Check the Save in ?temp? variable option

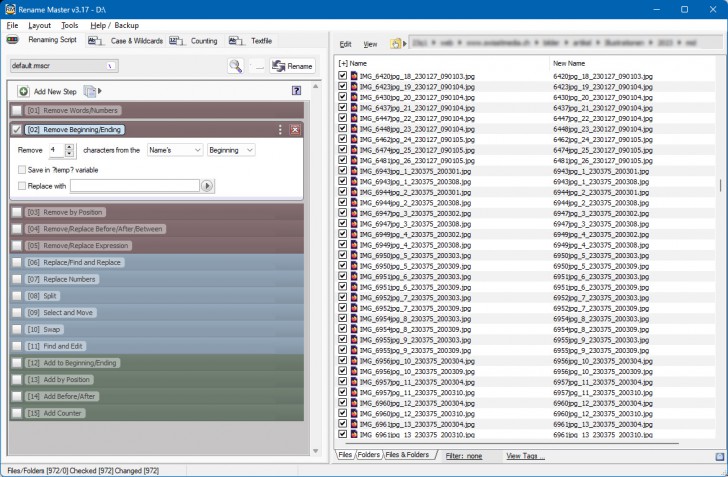23,170
